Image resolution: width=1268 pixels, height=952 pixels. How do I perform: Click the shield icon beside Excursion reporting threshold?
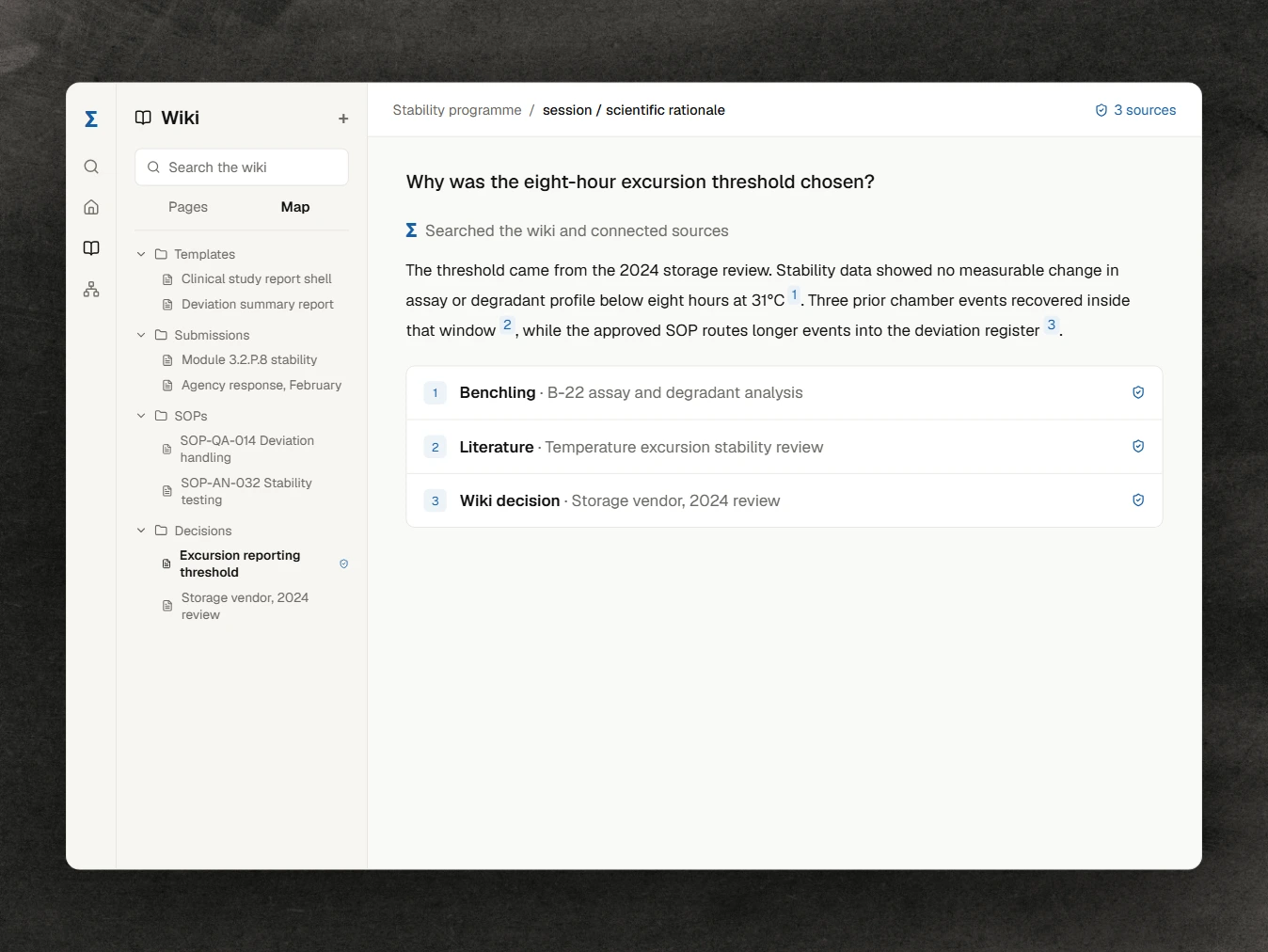(x=343, y=563)
